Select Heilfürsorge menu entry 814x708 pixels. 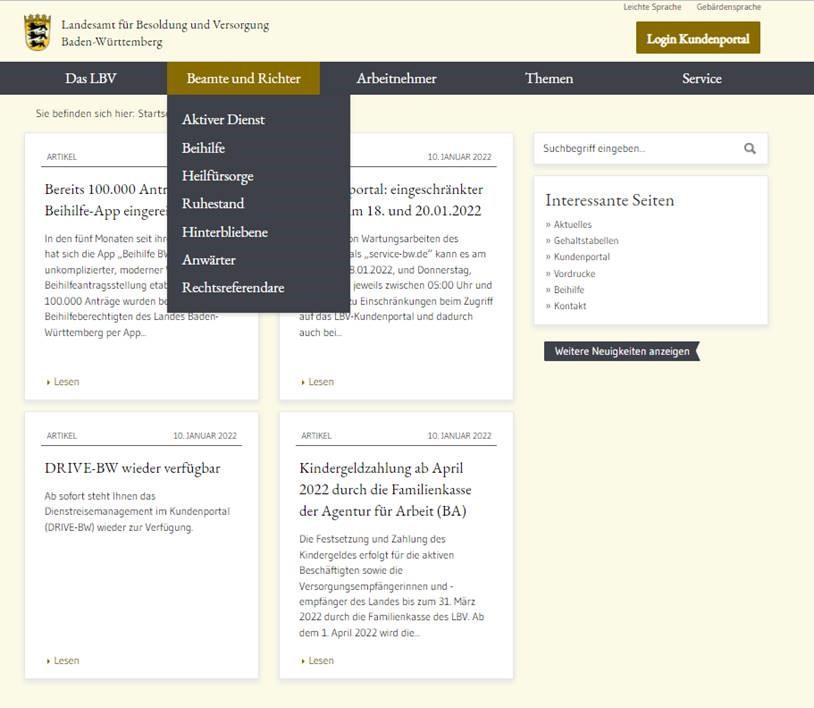[217, 176]
